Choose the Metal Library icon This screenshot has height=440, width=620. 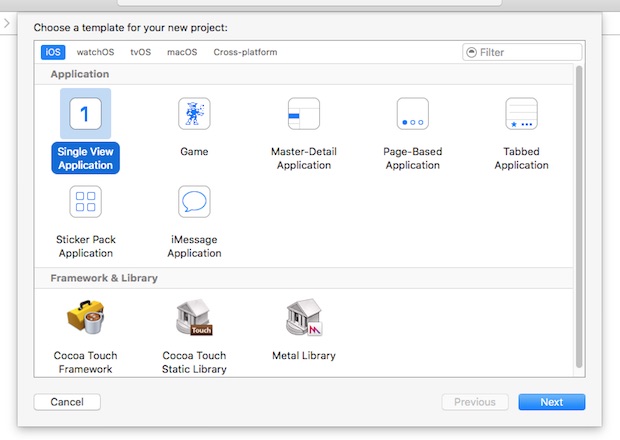click(304, 317)
